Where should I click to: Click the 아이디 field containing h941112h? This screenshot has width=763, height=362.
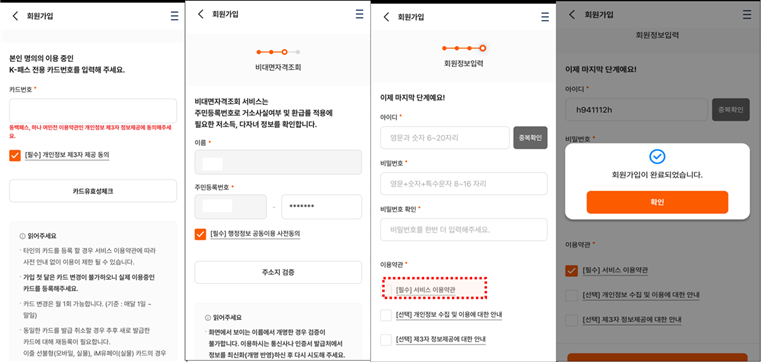[x=636, y=109]
